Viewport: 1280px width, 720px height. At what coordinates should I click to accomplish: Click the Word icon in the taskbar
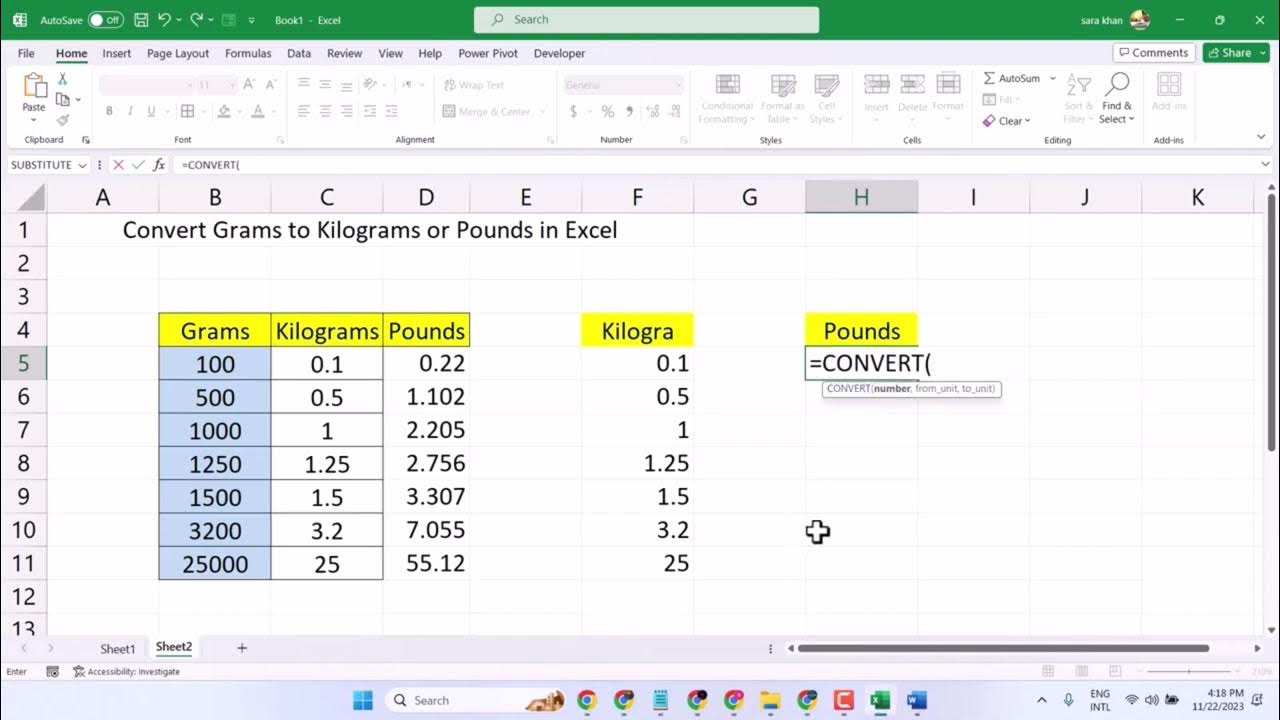tap(917, 700)
